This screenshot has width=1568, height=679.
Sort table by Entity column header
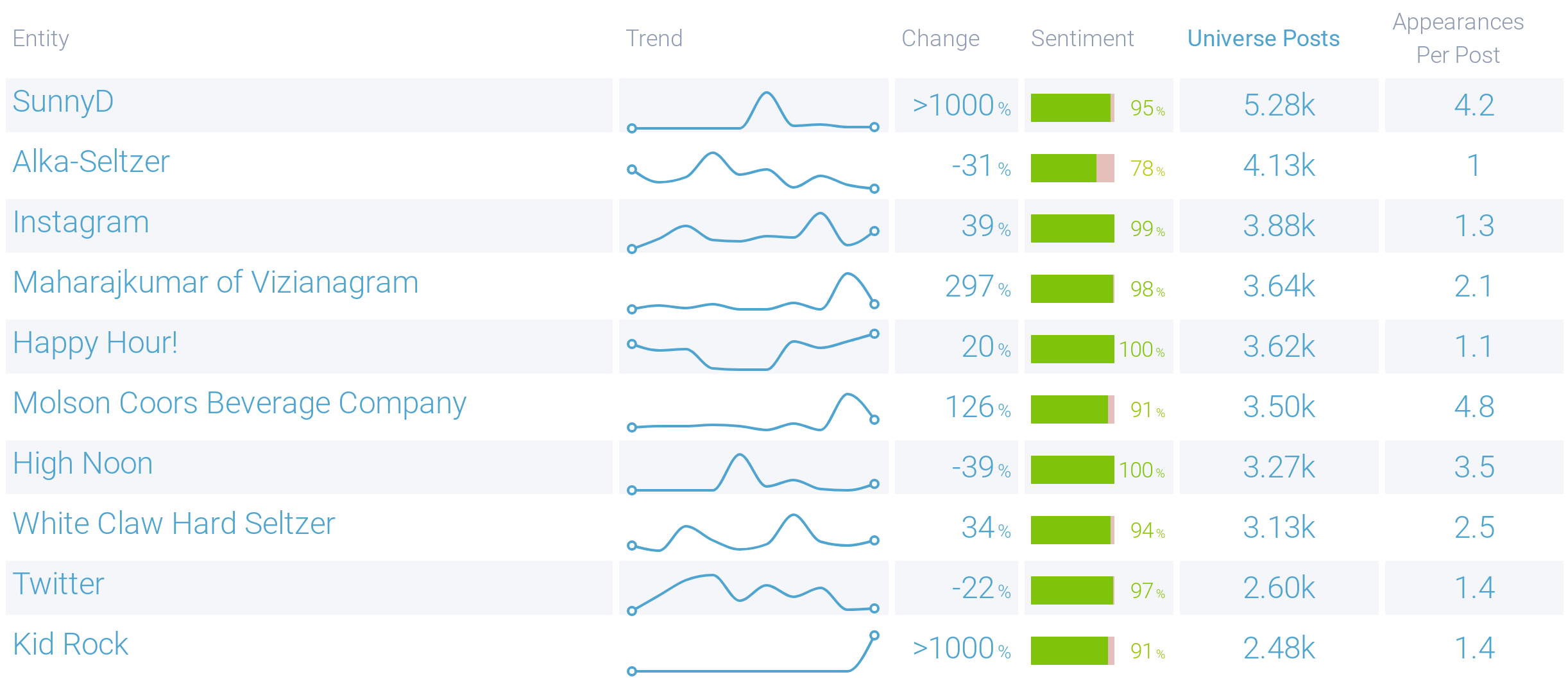coord(41,39)
